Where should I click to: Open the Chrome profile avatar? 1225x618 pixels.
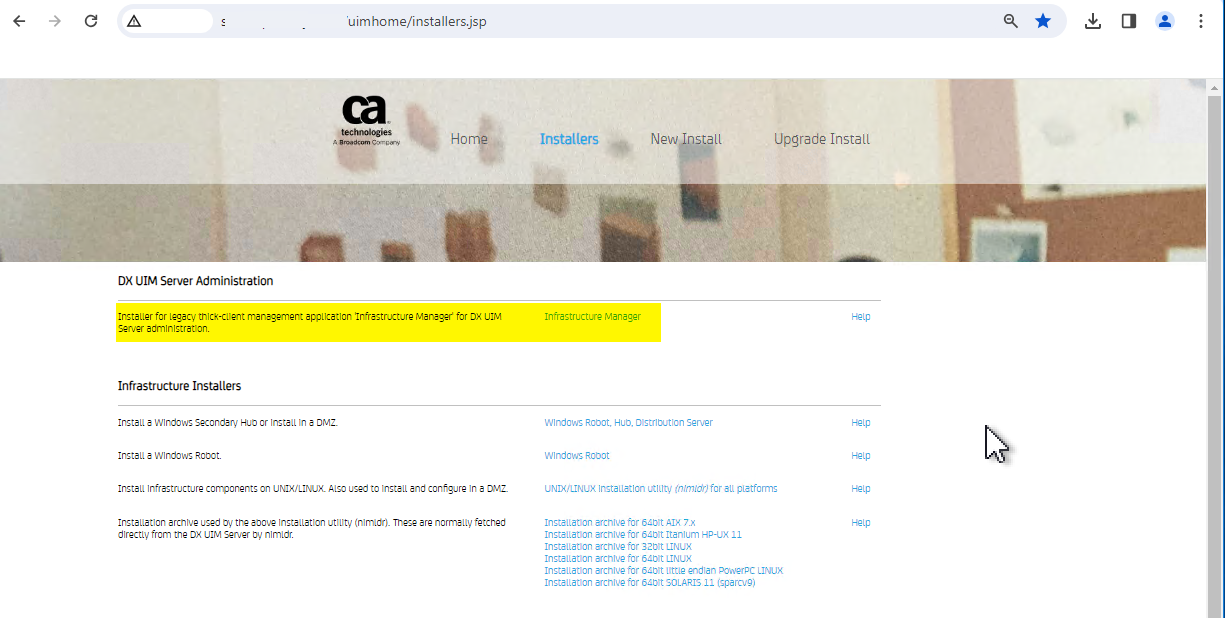[x=1165, y=21]
